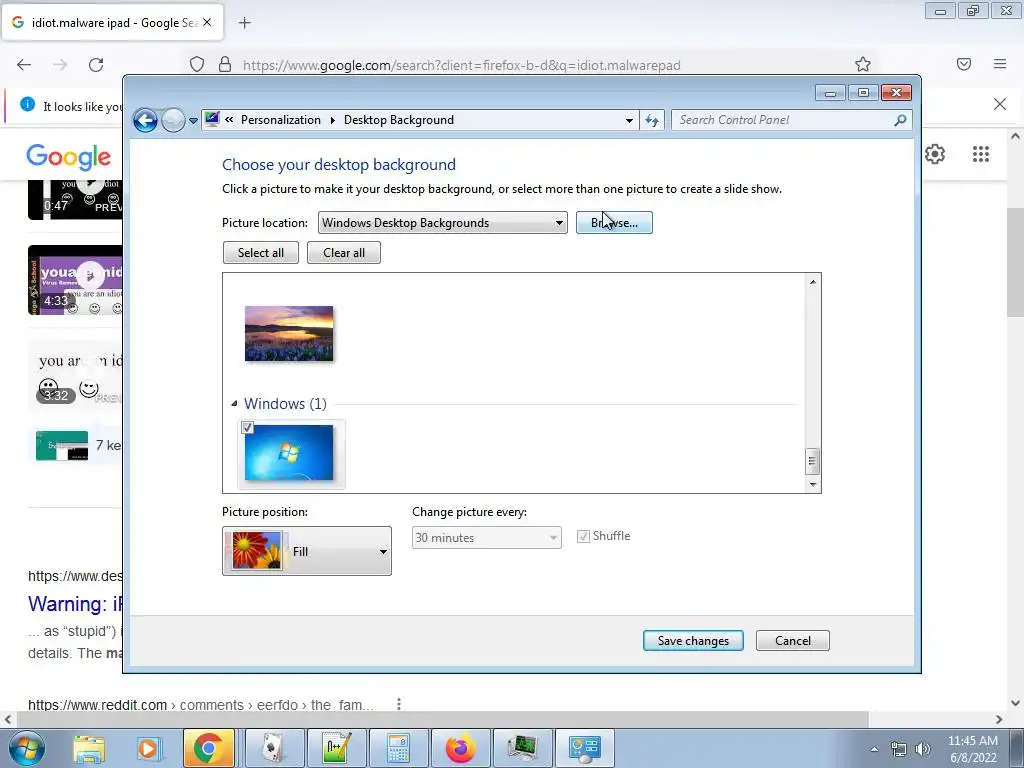
Task: Open reddit result options three dots
Action: point(399,704)
